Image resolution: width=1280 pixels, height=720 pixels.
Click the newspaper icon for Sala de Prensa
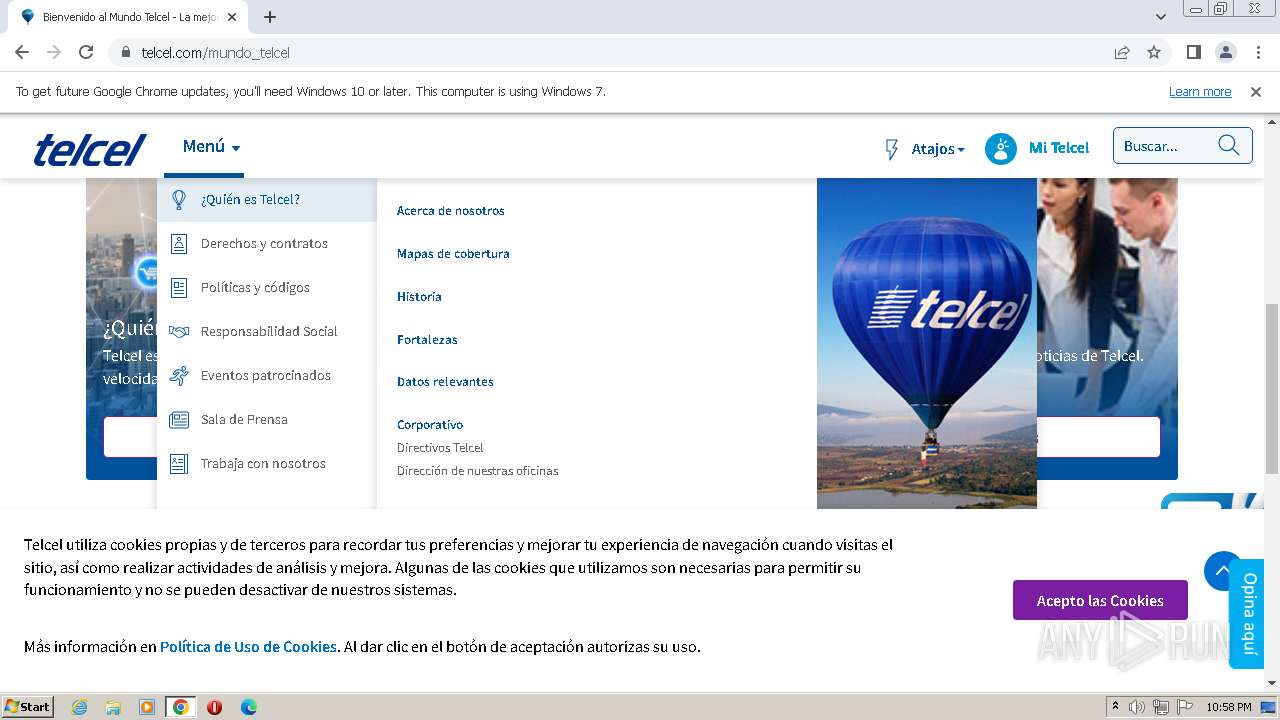pos(179,420)
